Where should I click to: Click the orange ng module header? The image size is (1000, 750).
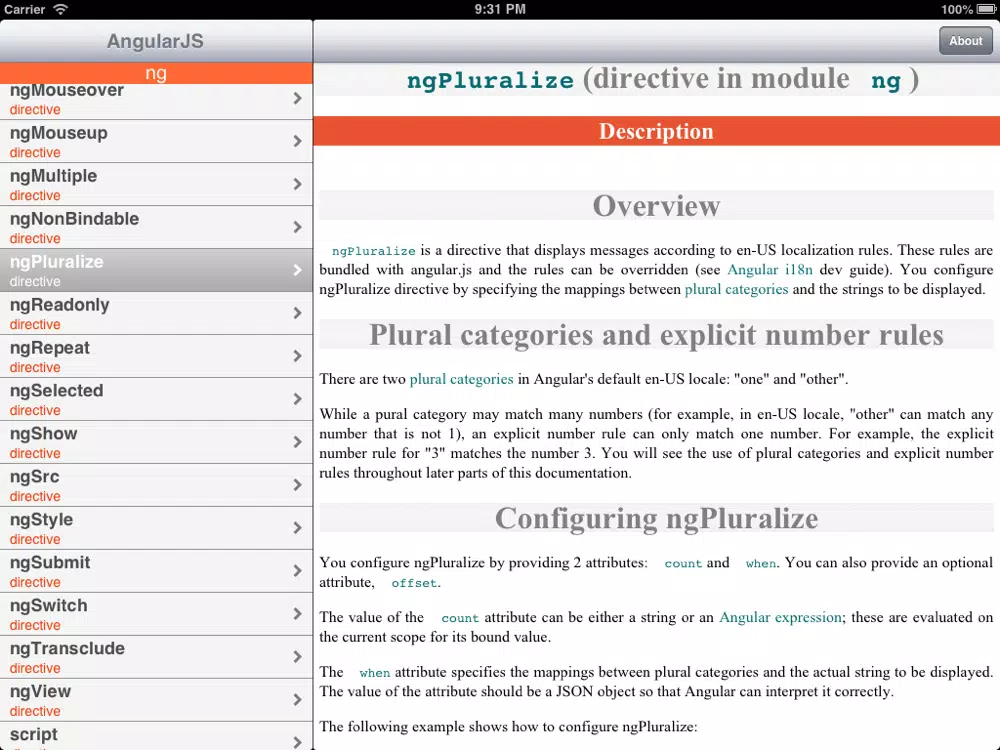tap(156, 73)
